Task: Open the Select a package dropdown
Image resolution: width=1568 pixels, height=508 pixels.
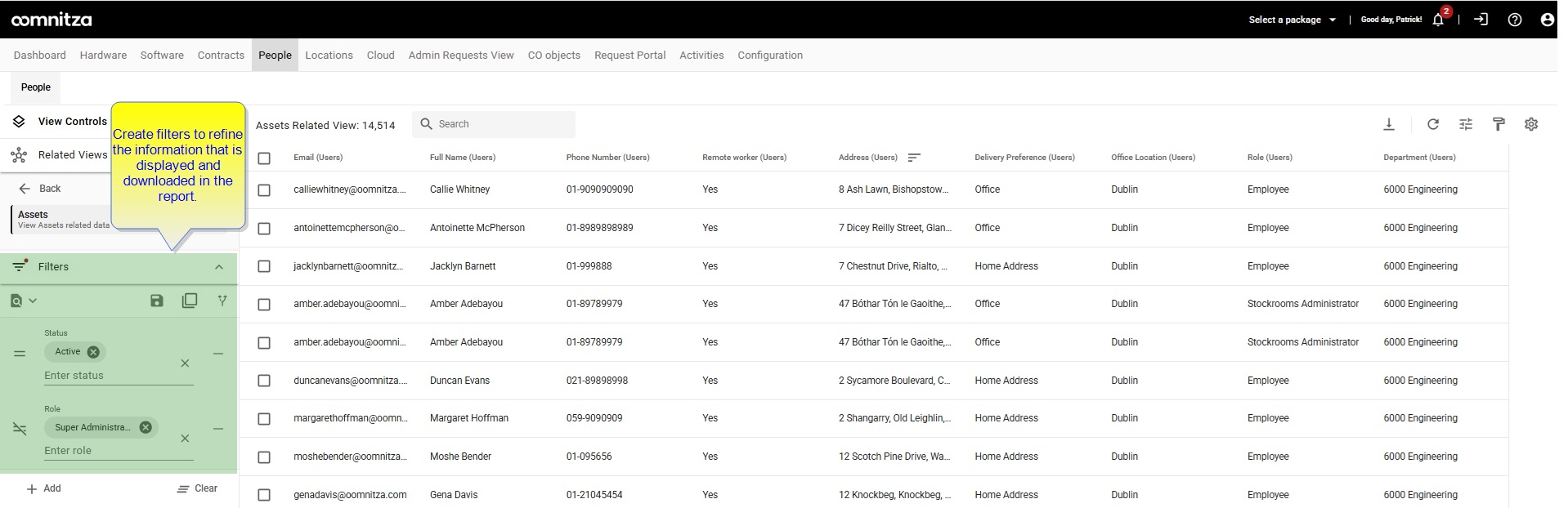Action: pyautogui.click(x=1292, y=20)
